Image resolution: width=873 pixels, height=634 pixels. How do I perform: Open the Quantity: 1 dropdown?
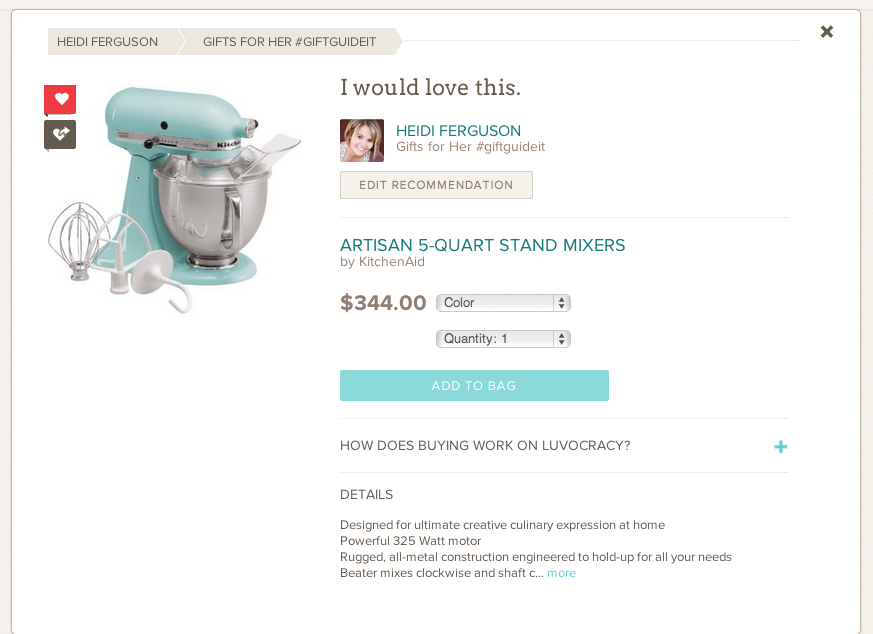point(503,338)
